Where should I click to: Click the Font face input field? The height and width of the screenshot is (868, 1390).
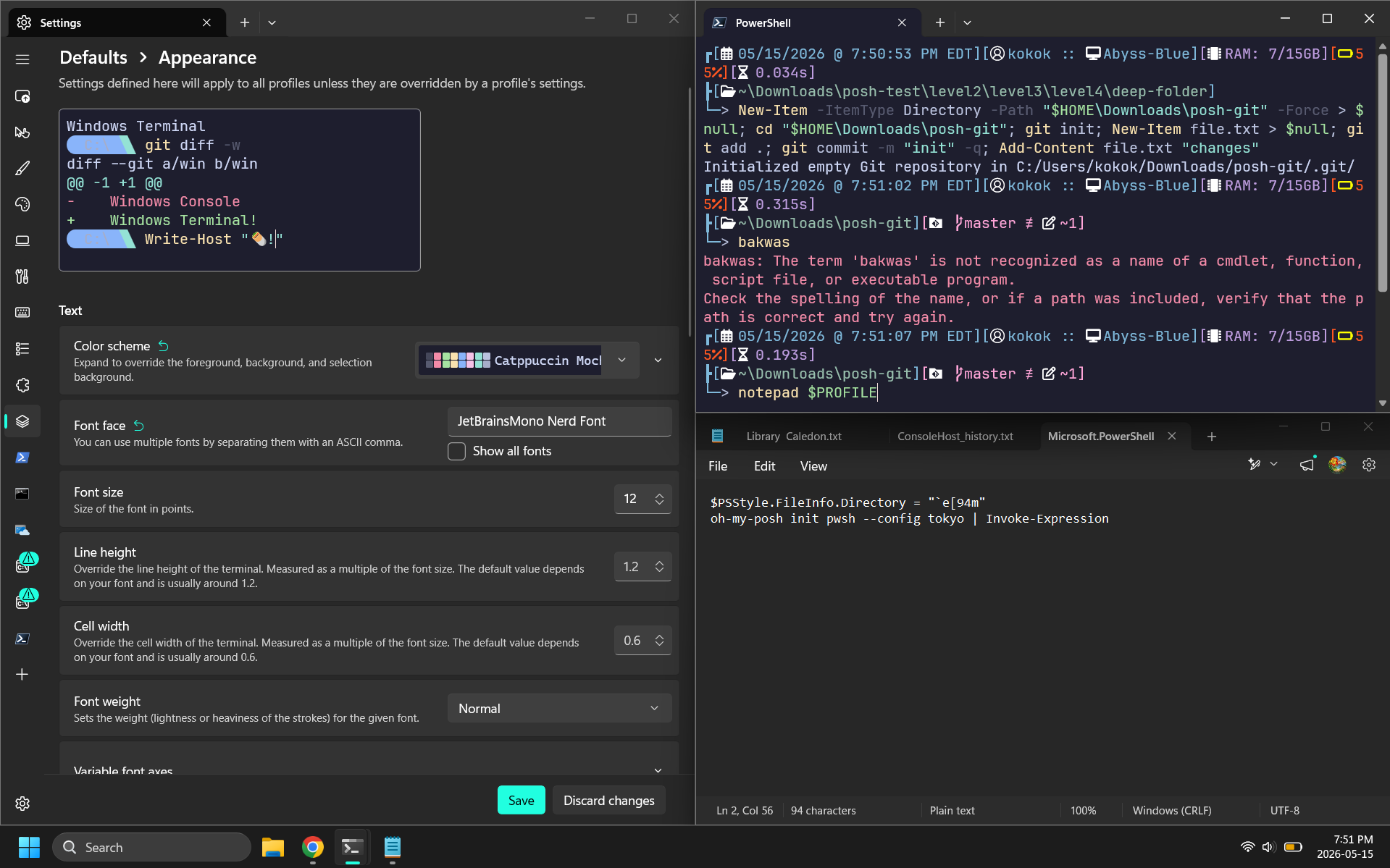point(559,421)
